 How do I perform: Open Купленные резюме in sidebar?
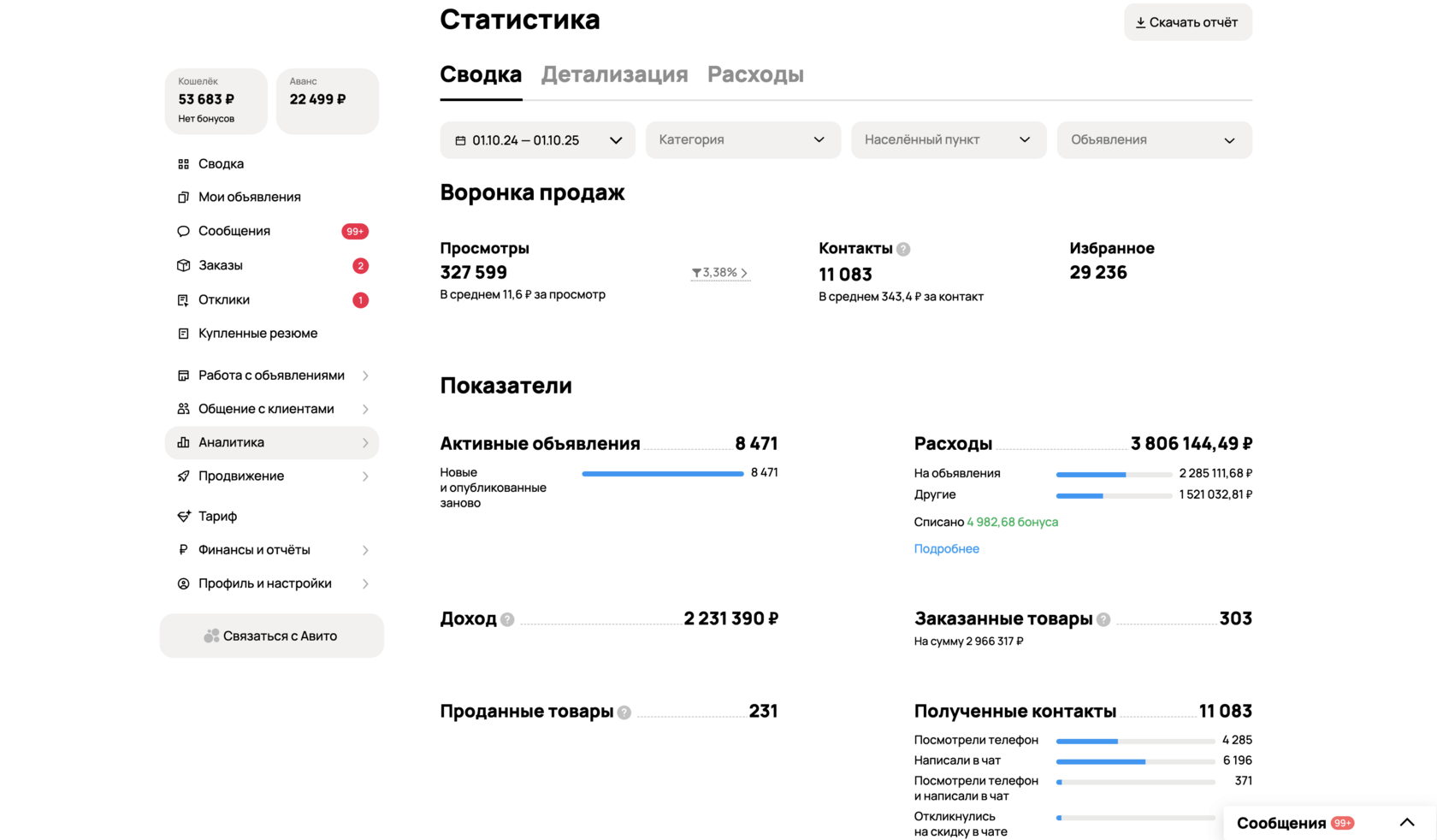(x=258, y=334)
